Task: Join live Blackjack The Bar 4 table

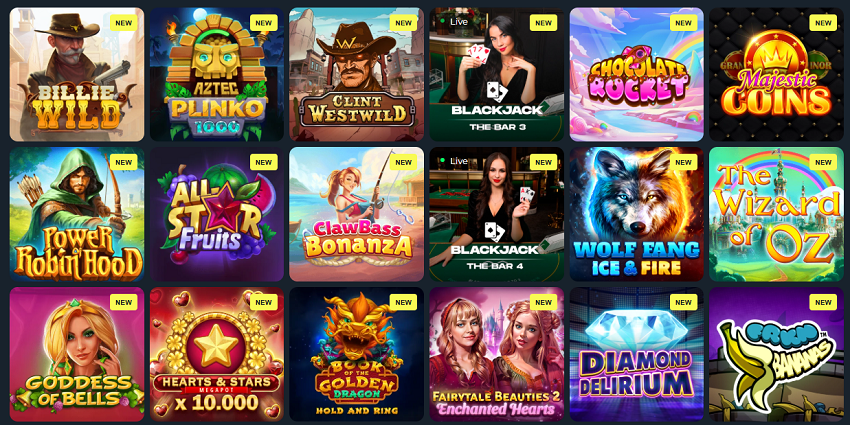Action: (x=497, y=214)
